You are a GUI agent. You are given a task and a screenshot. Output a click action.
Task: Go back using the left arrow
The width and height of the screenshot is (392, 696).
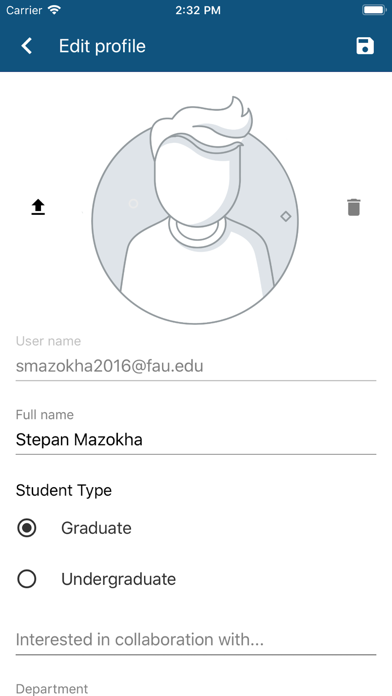pyautogui.click(x=27, y=46)
